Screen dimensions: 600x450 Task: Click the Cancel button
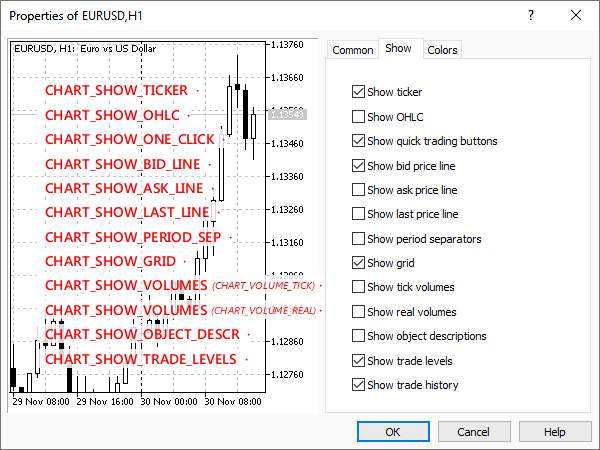(474, 432)
